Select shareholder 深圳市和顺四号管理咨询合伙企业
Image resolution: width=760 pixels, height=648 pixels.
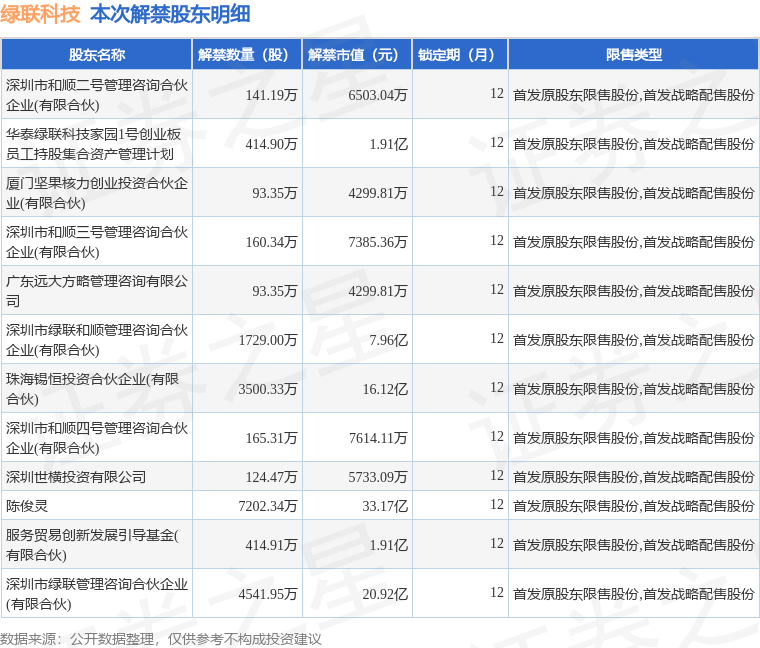(96, 438)
